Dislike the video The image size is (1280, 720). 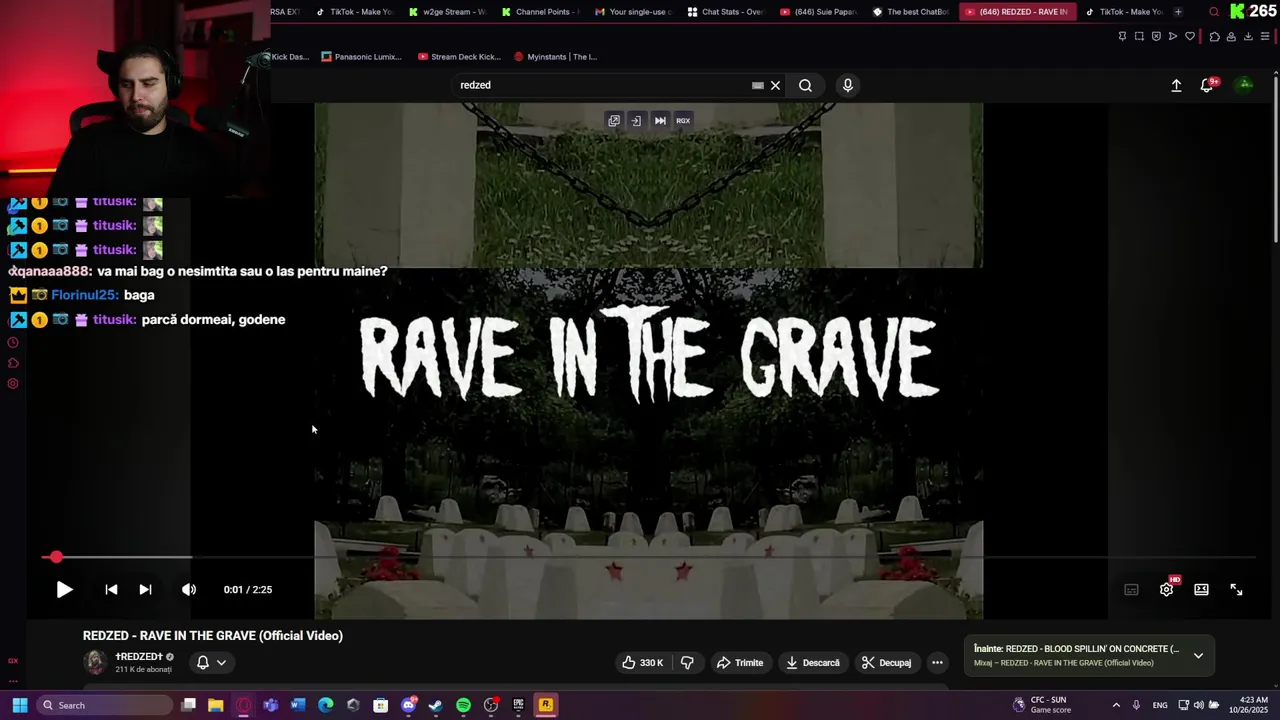coord(687,663)
